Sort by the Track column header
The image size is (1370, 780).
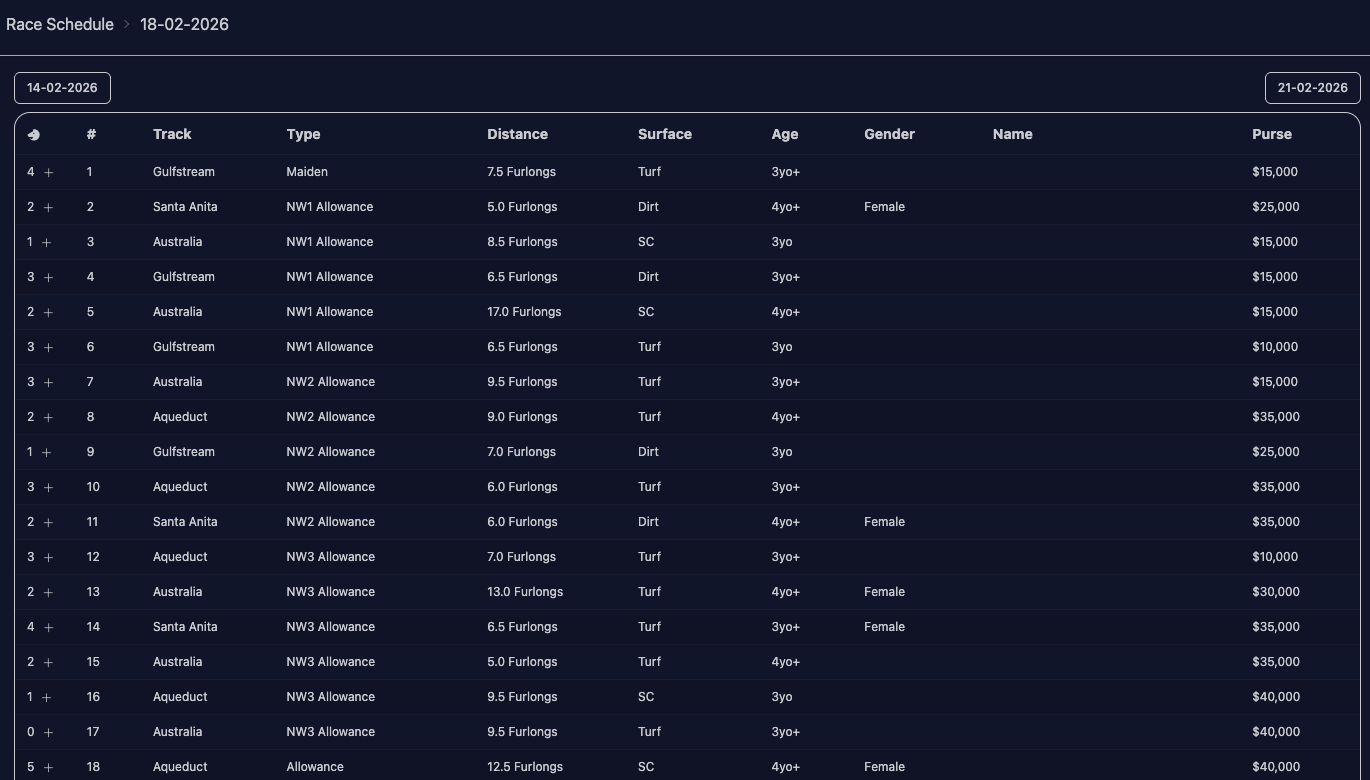(172, 134)
